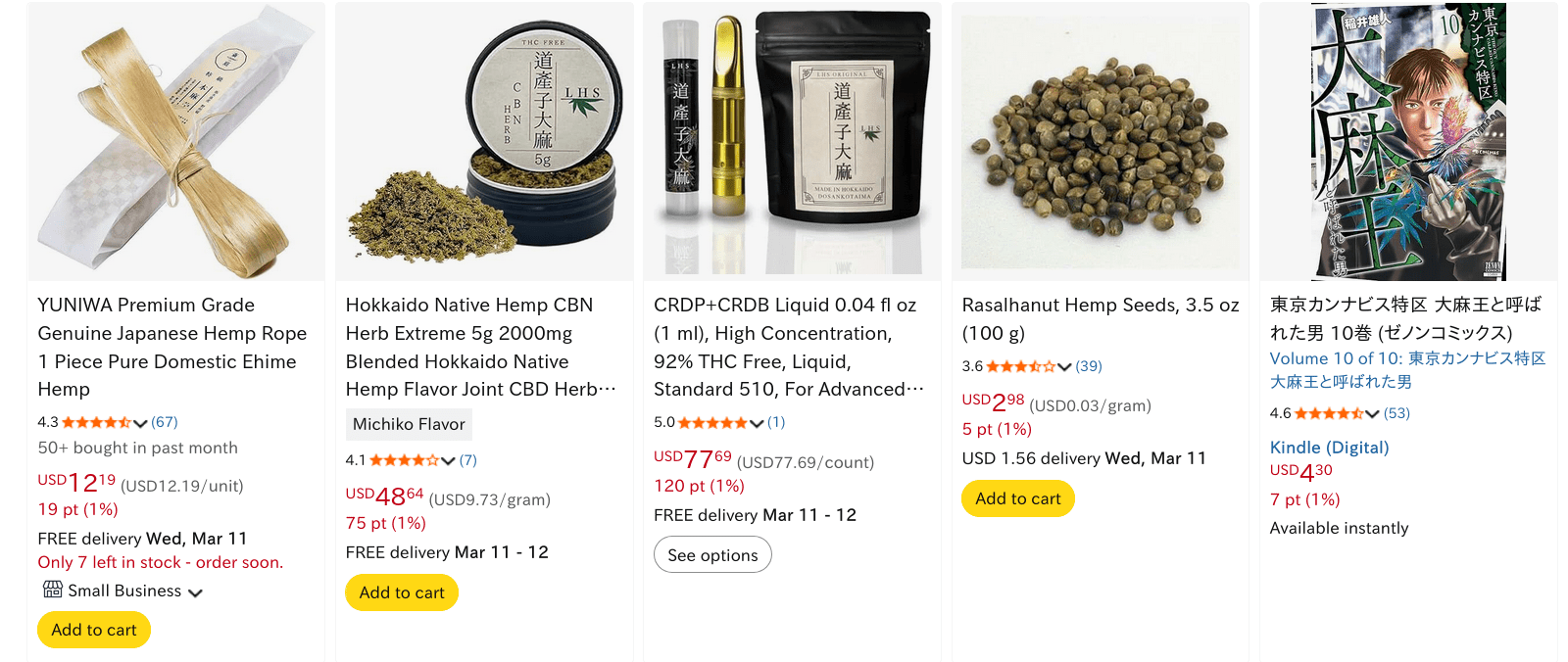The width and height of the screenshot is (1568, 662).
Task: Expand rating chevron next to 4.6 stars
Action: [x=1372, y=414]
